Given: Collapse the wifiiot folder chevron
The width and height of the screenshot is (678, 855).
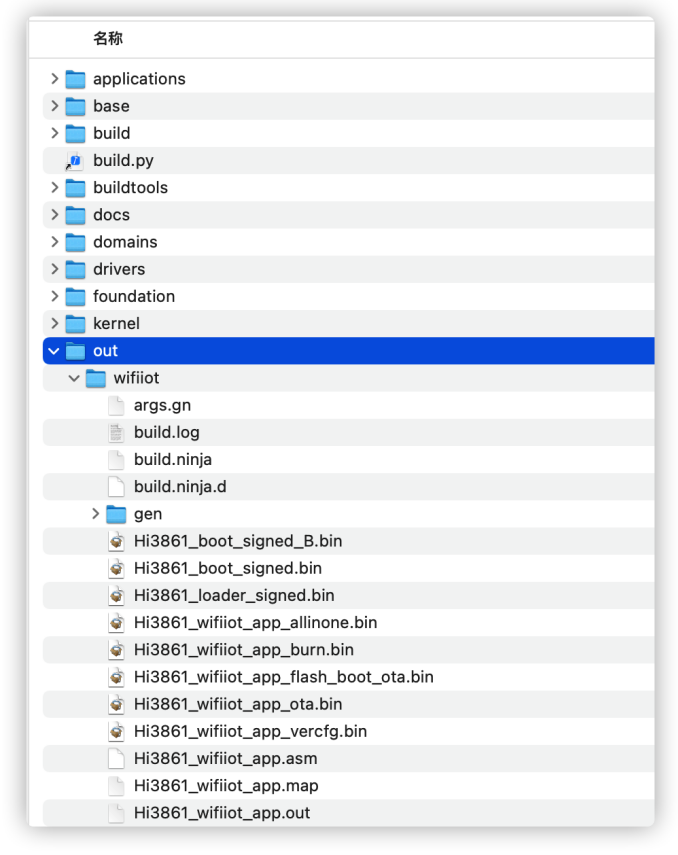Looking at the screenshot, I should tap(74, 378).
